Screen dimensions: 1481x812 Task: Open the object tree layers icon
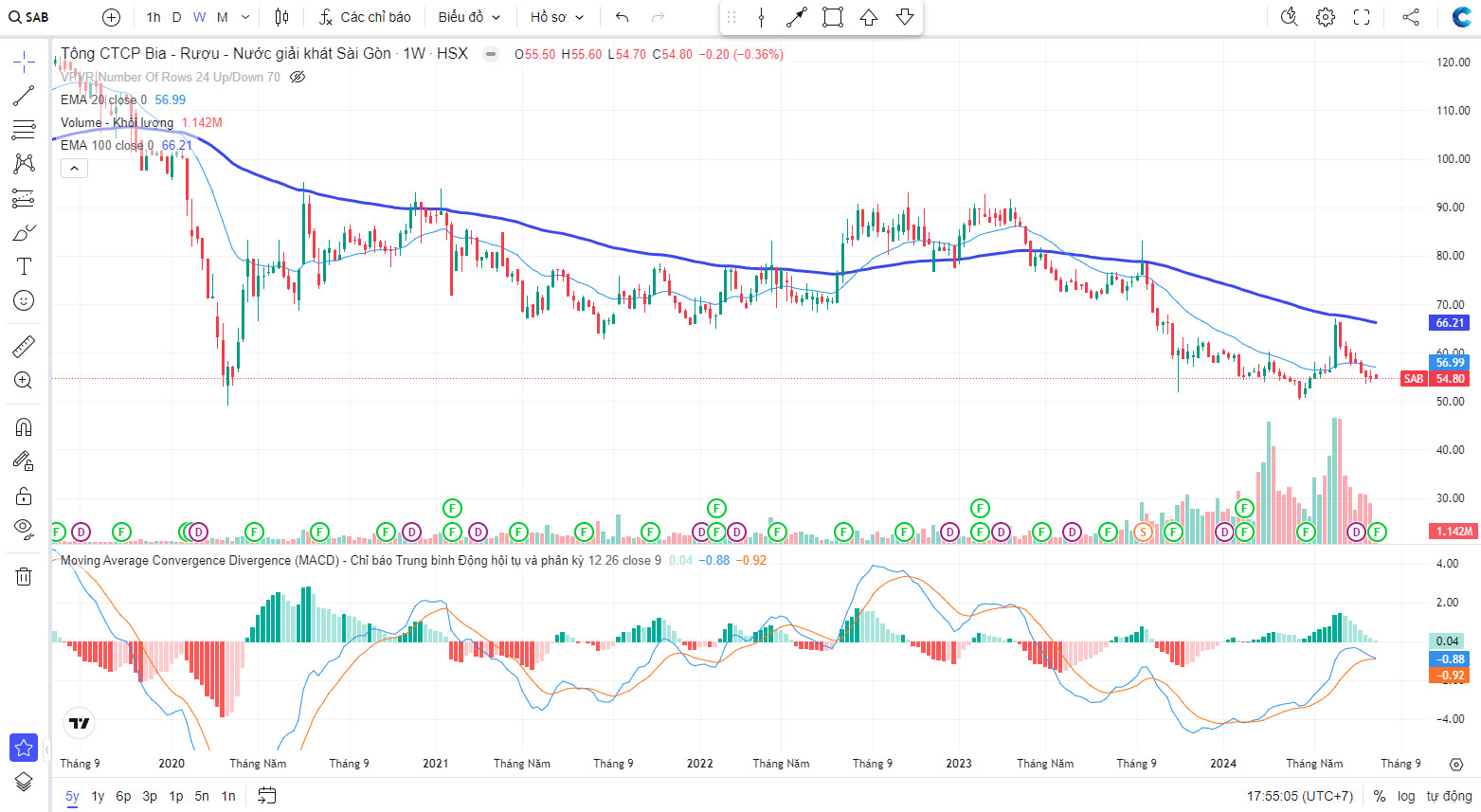pos(24,782)
